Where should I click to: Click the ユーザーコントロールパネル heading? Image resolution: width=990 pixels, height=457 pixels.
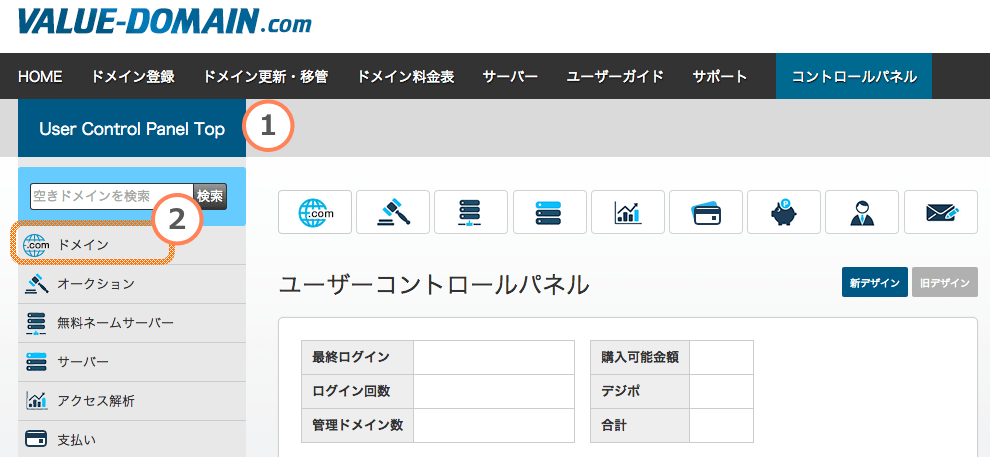434,285
